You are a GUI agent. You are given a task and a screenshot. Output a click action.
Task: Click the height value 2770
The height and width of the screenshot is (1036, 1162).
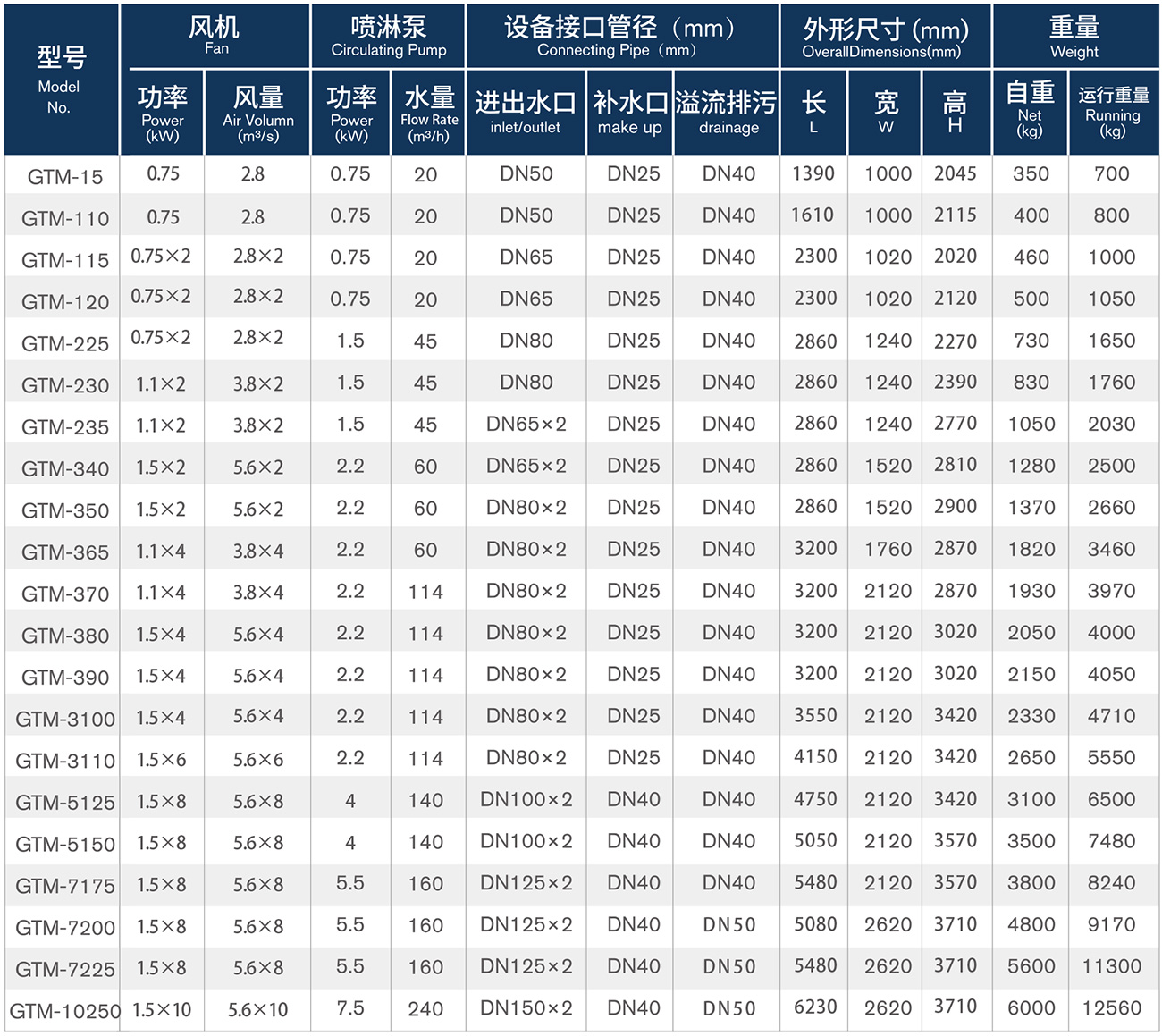(x=956, y=424)
